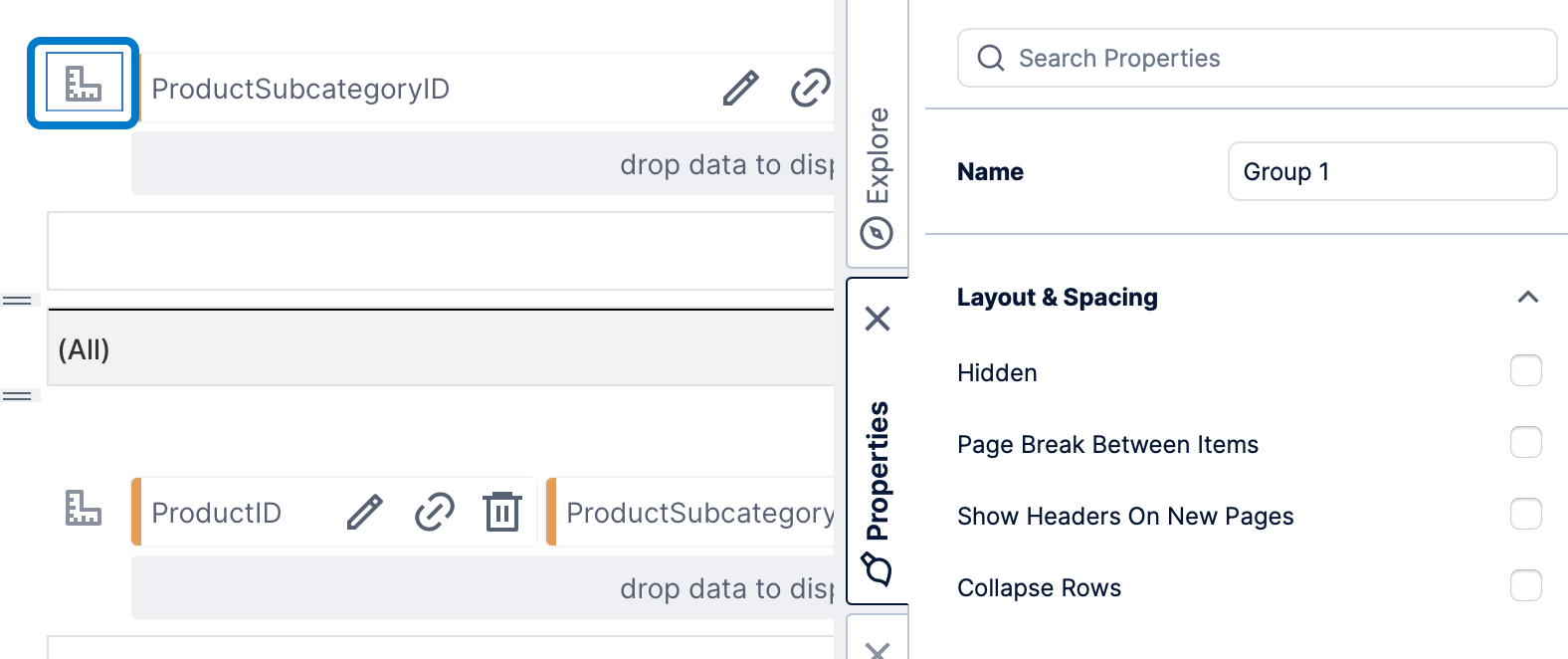
Task: Click the ProductID field label
Action: click(217, 513)
